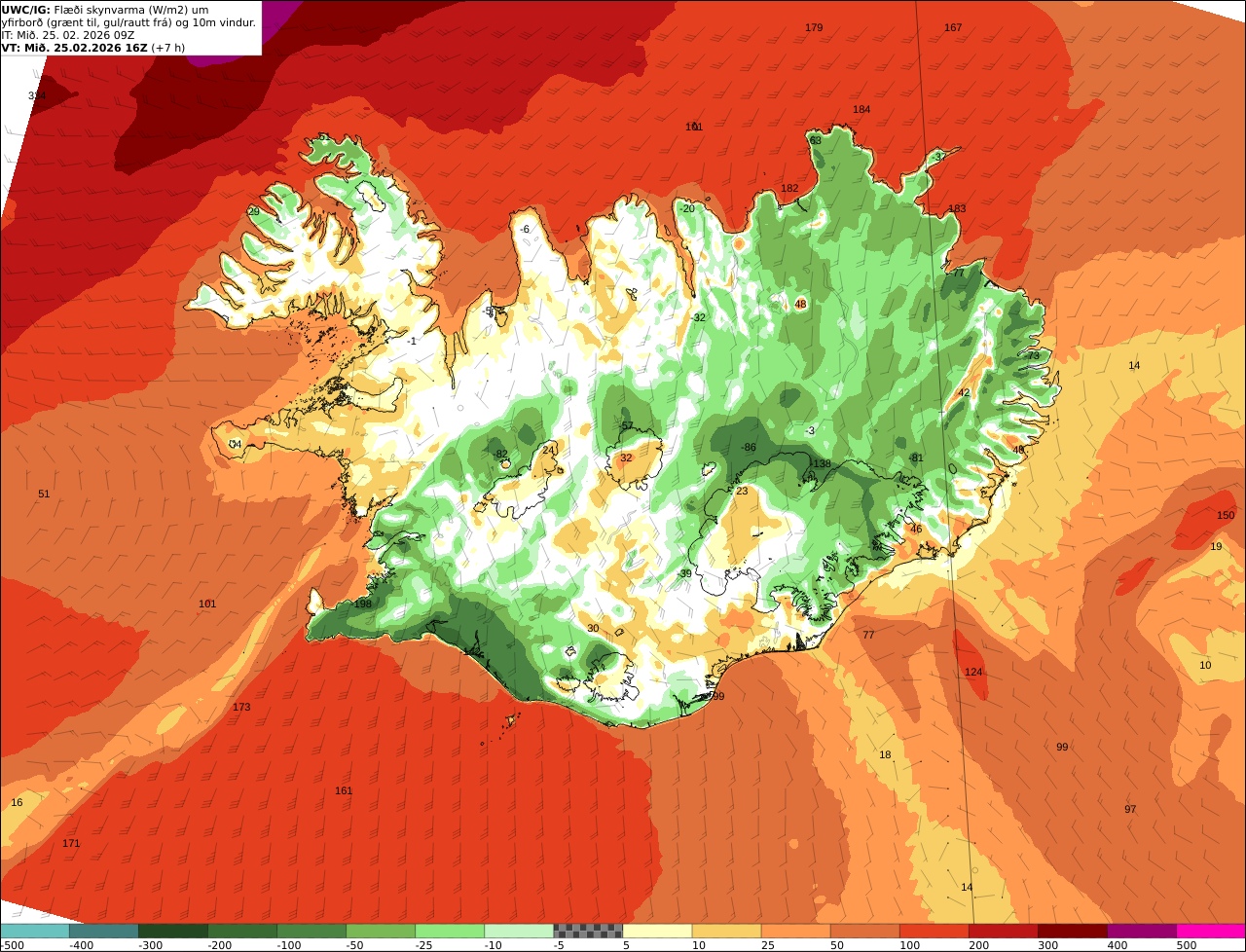The image size is (1246, 952).
Task: Click the map value '198'
Action: tap(363, 604)
